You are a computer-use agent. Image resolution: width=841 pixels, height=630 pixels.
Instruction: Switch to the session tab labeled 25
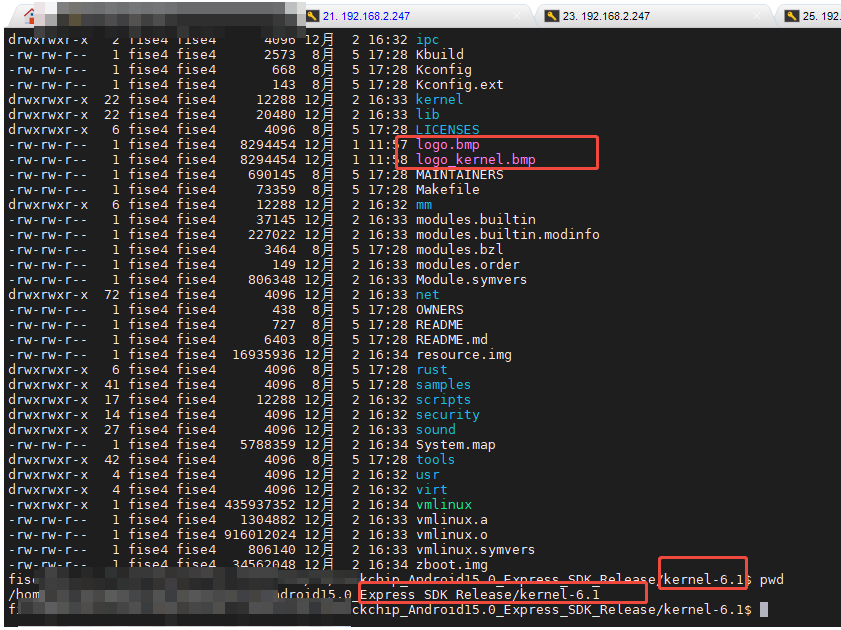pos(821,16)
